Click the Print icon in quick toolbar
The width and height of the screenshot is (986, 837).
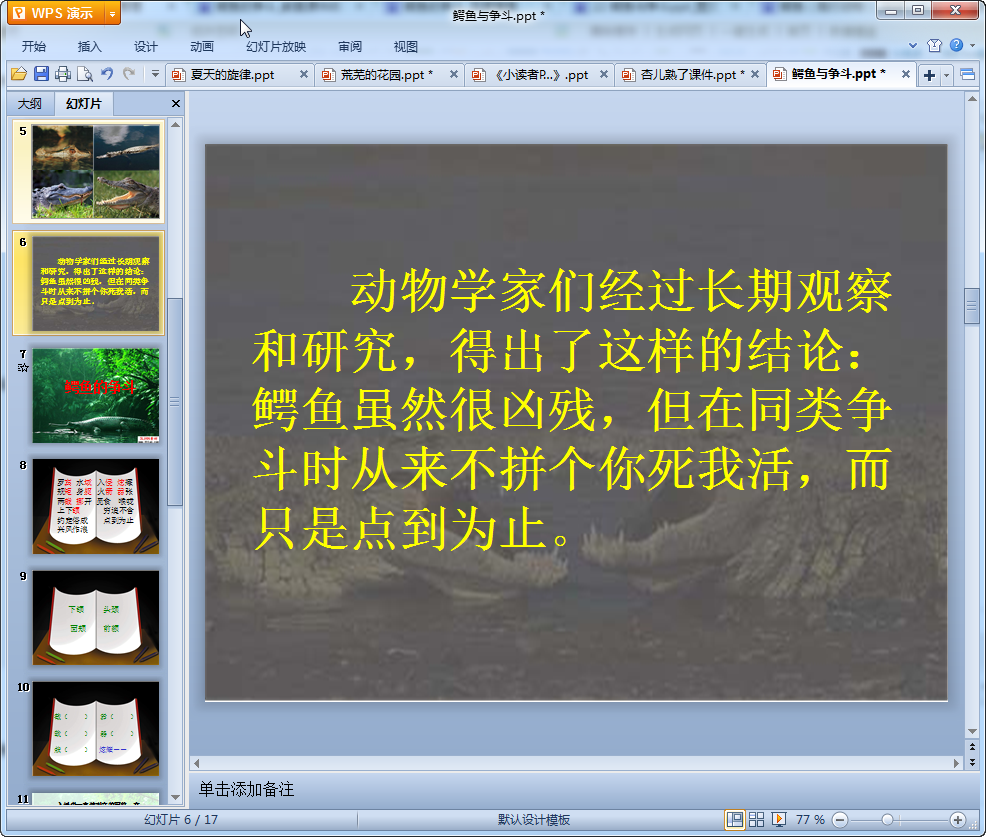[x=63, y=74]
